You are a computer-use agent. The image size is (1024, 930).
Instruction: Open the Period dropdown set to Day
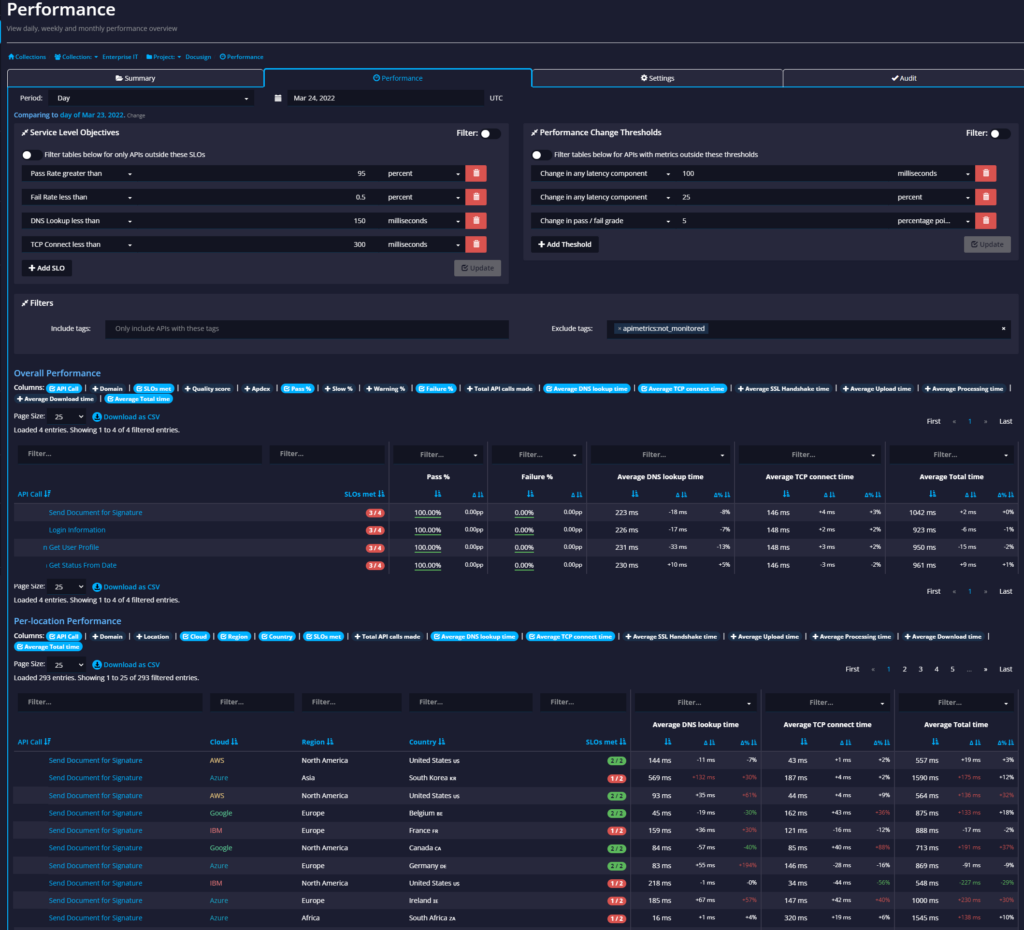tap(152, 98)
